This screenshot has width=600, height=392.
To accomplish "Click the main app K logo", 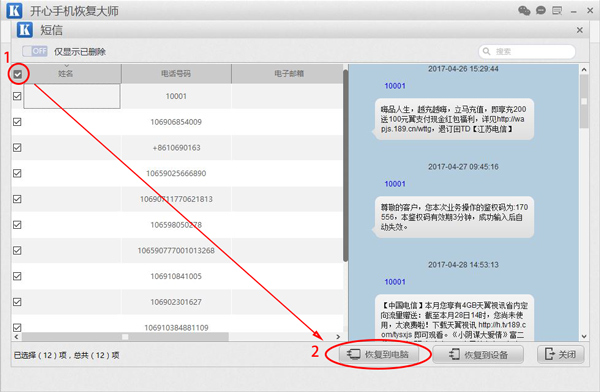I will tap(14, 10).
